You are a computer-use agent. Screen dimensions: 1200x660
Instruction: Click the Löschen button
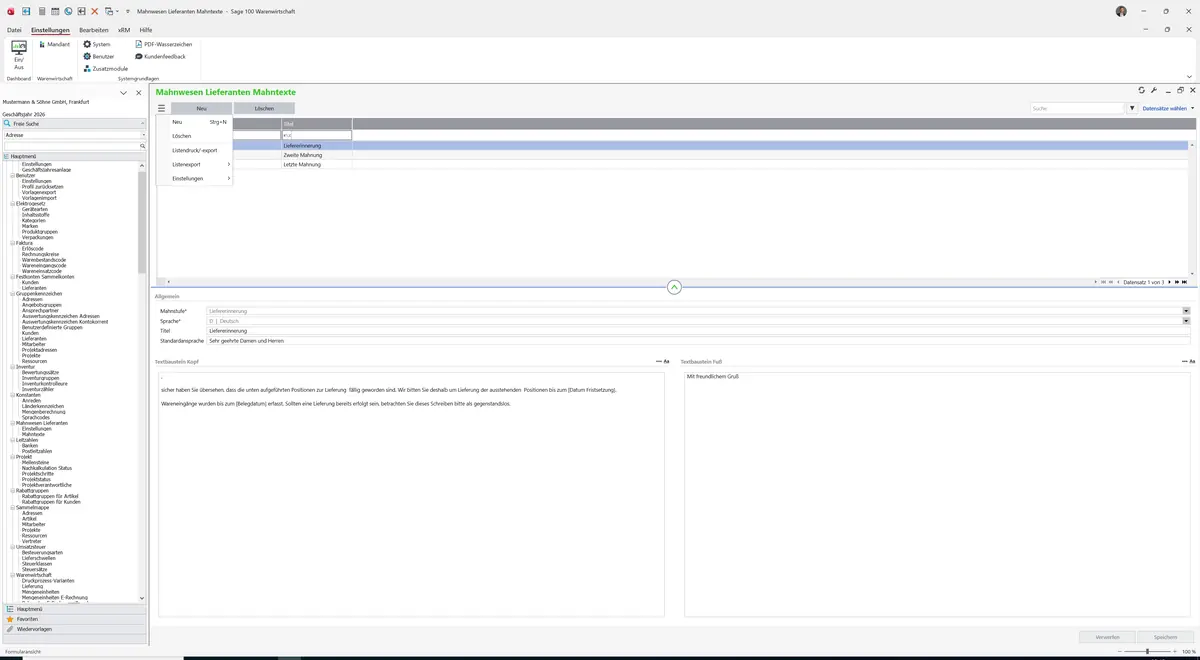tap(264, 108)
